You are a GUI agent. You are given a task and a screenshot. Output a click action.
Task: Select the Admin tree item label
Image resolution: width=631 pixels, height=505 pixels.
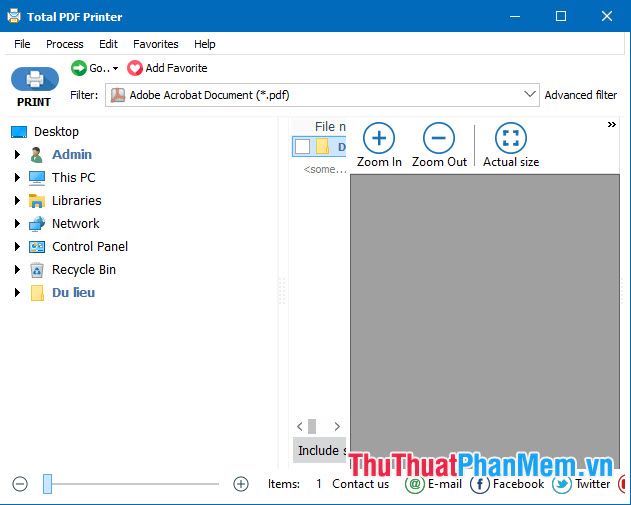[x=72, y=155]
